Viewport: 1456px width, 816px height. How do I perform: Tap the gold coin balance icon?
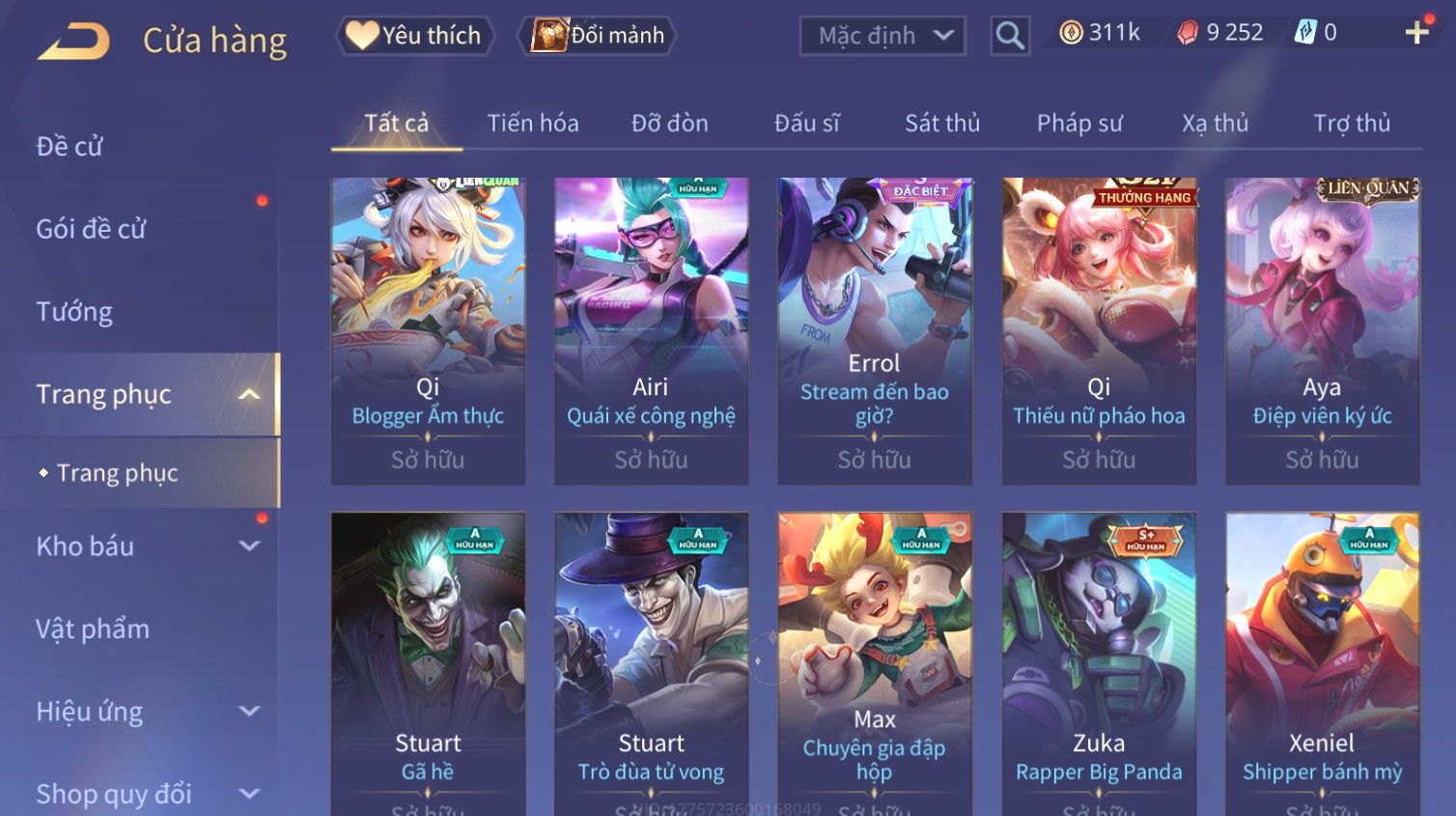1071,33
